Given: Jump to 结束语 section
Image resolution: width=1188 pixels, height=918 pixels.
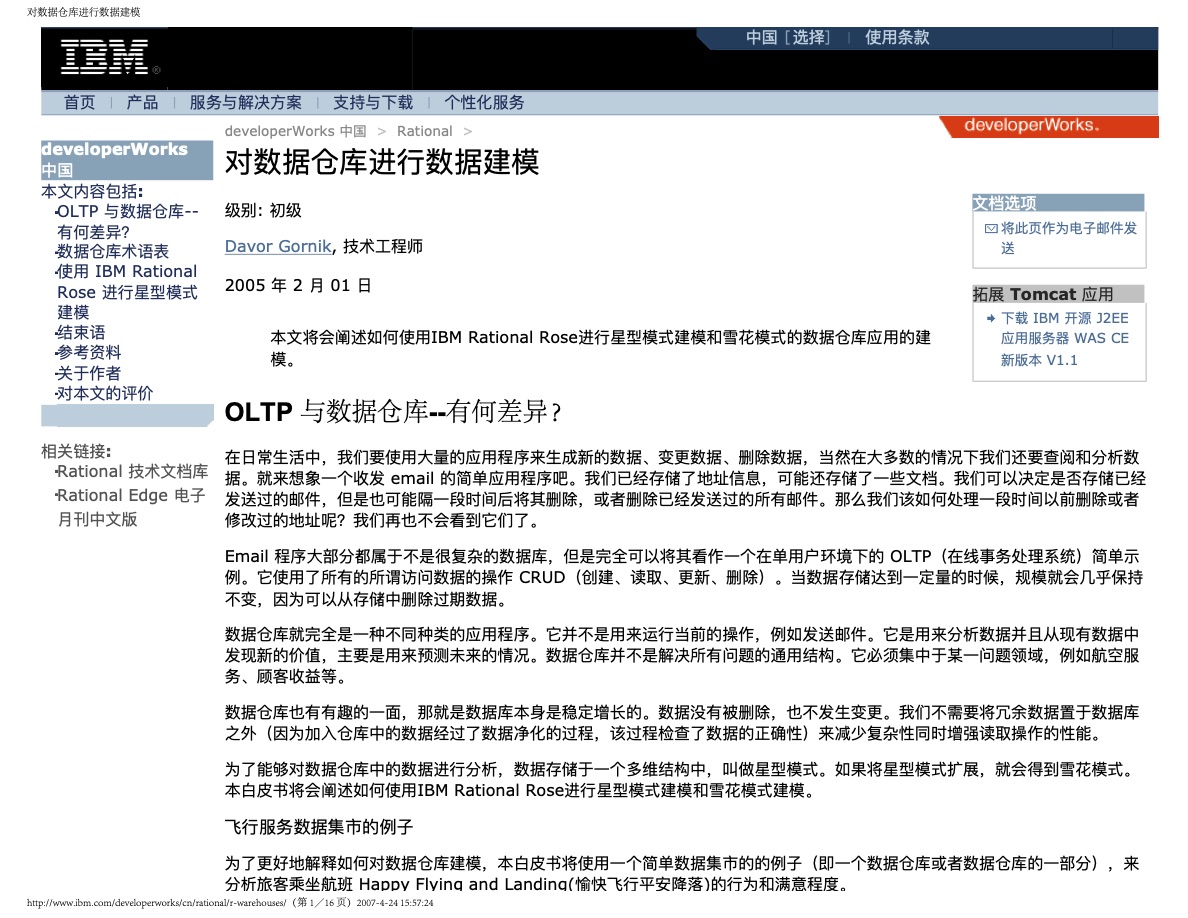Looking at the screenshot, I should click(x=81, y=332).
